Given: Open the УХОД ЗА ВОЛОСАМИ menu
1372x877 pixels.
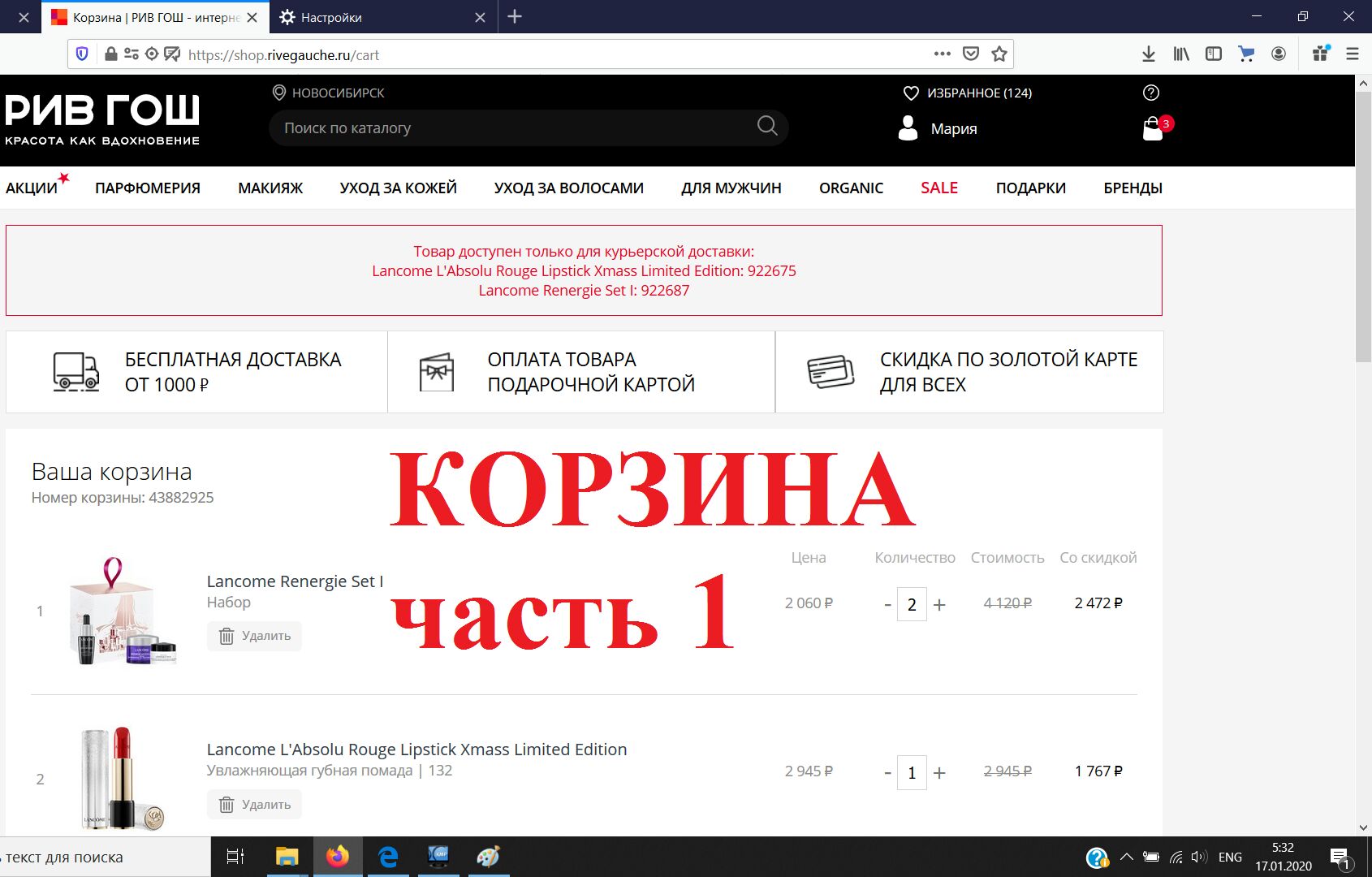Looking at the screenshot, I should pos(569,188).
